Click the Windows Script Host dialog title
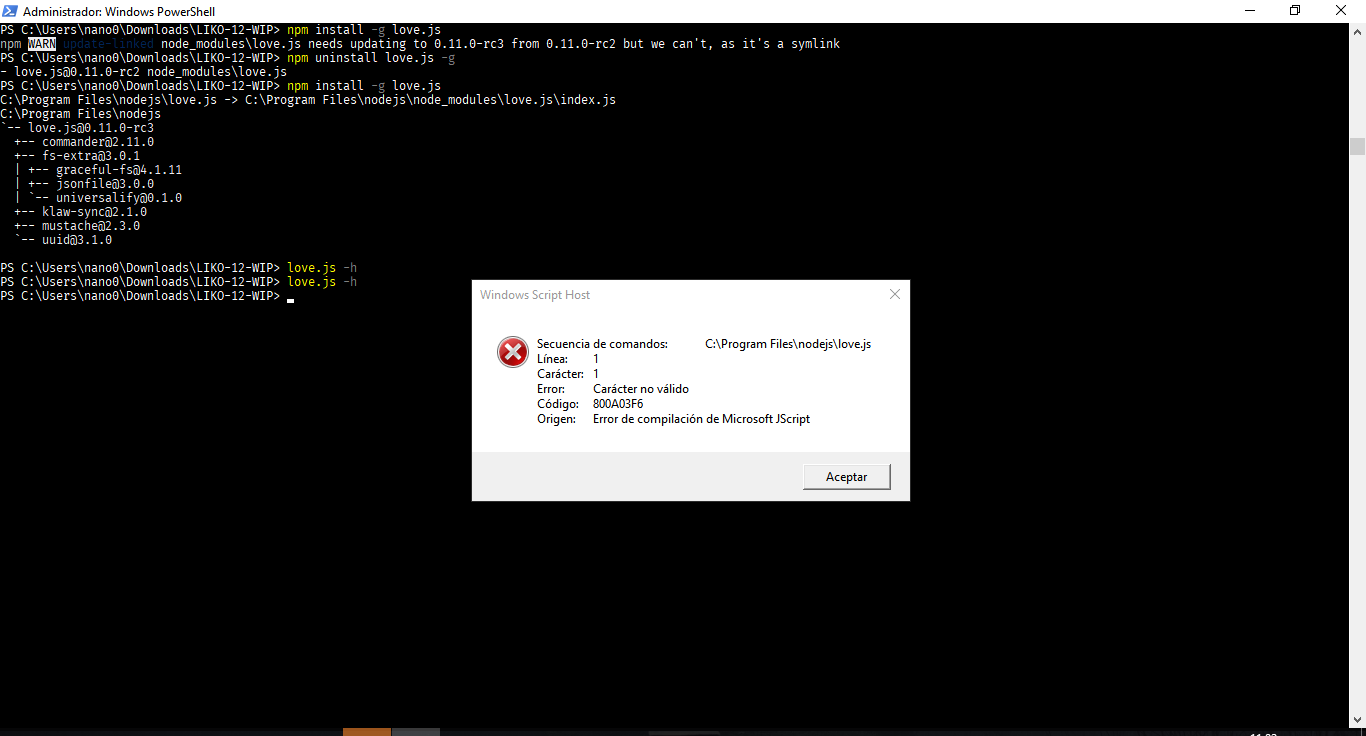This screenshot has width=1366, height=736. point(535,295)
